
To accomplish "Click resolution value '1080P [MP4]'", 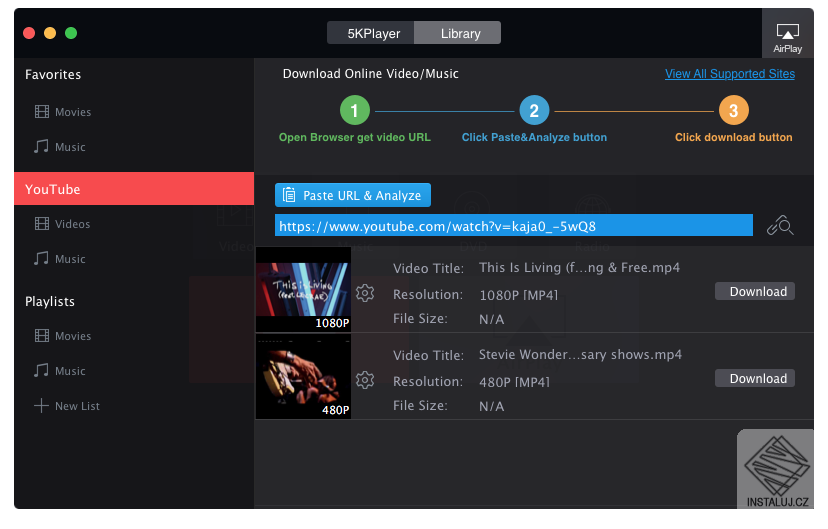I will (x=519, y=295).
